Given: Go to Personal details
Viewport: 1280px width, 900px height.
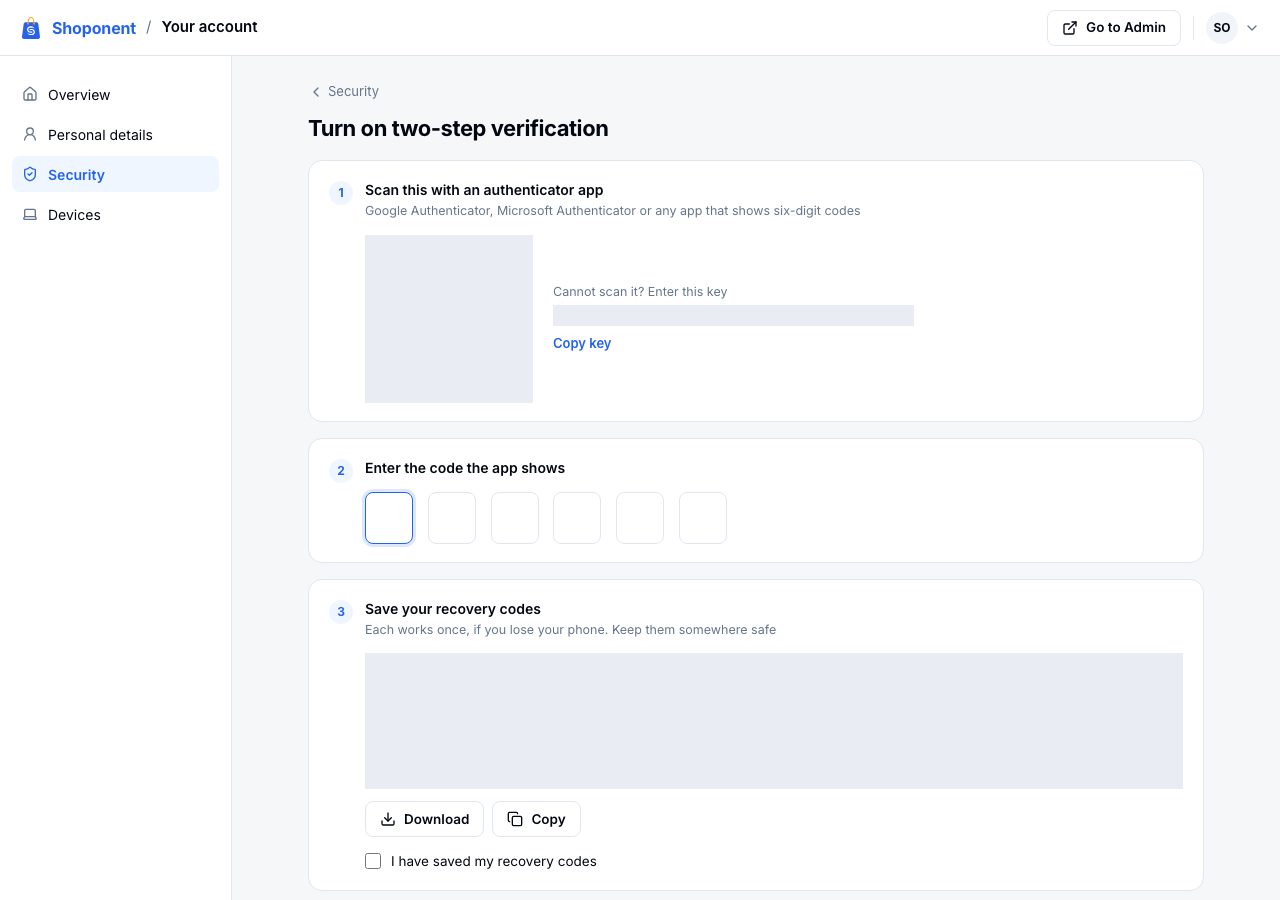Looking at the screenshot, I should pyautogui.click(x=115, y=135).
